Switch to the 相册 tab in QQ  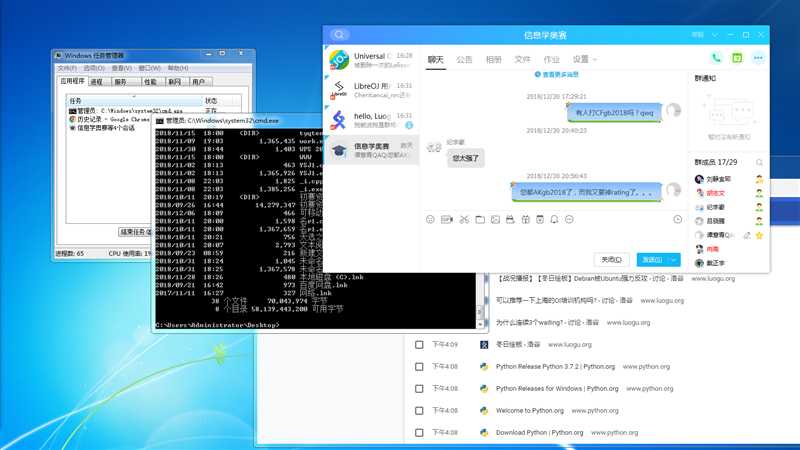coord(493,60)
